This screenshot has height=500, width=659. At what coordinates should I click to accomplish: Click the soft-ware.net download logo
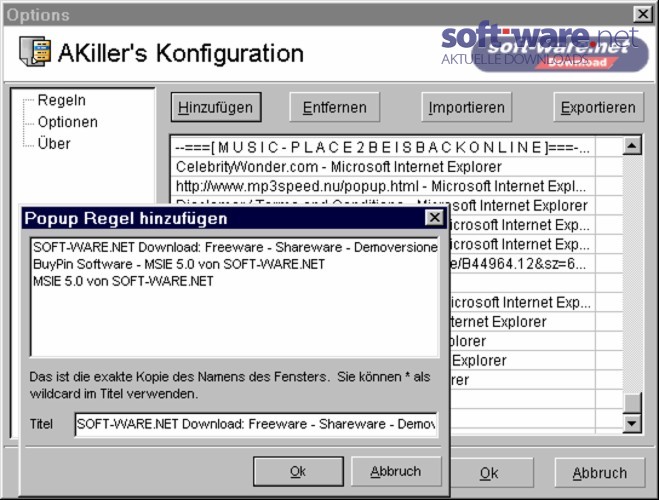tap(545, 46)
